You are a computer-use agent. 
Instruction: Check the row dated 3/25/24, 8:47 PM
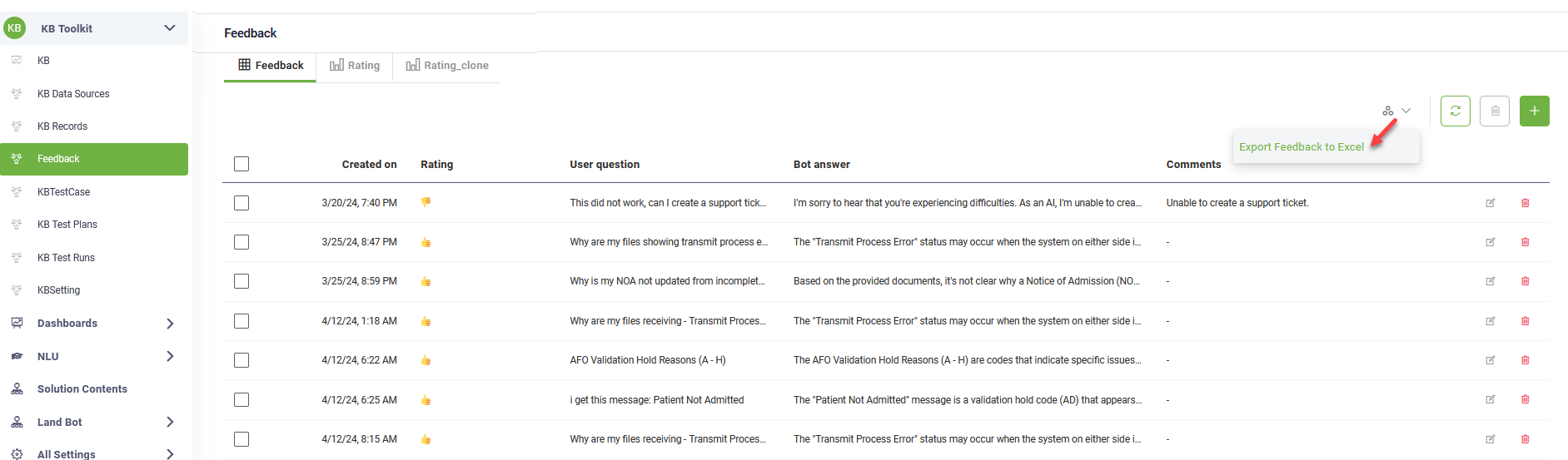click(x=241, y=242)
